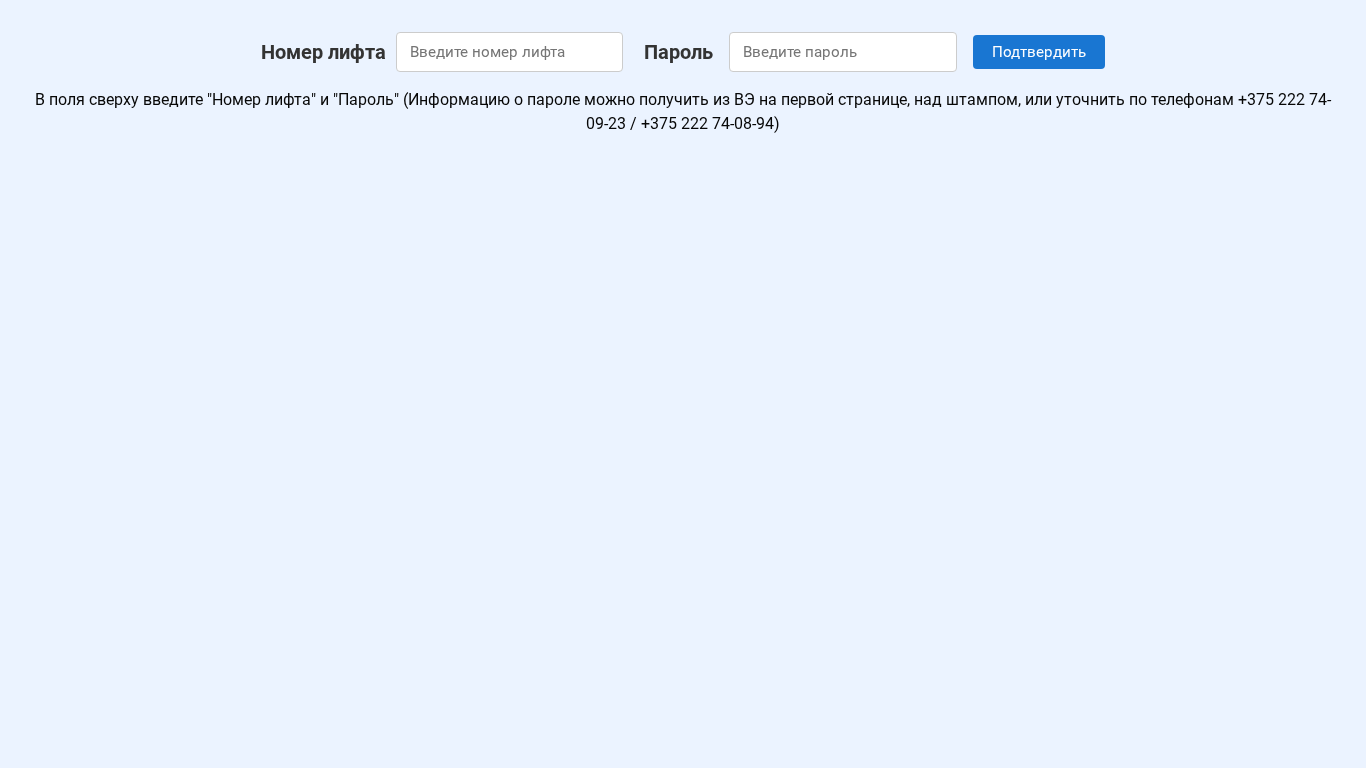Click the 'Введите номер лифта' input field
Screen dimensions: 1366x768
(x=509, y=52)
